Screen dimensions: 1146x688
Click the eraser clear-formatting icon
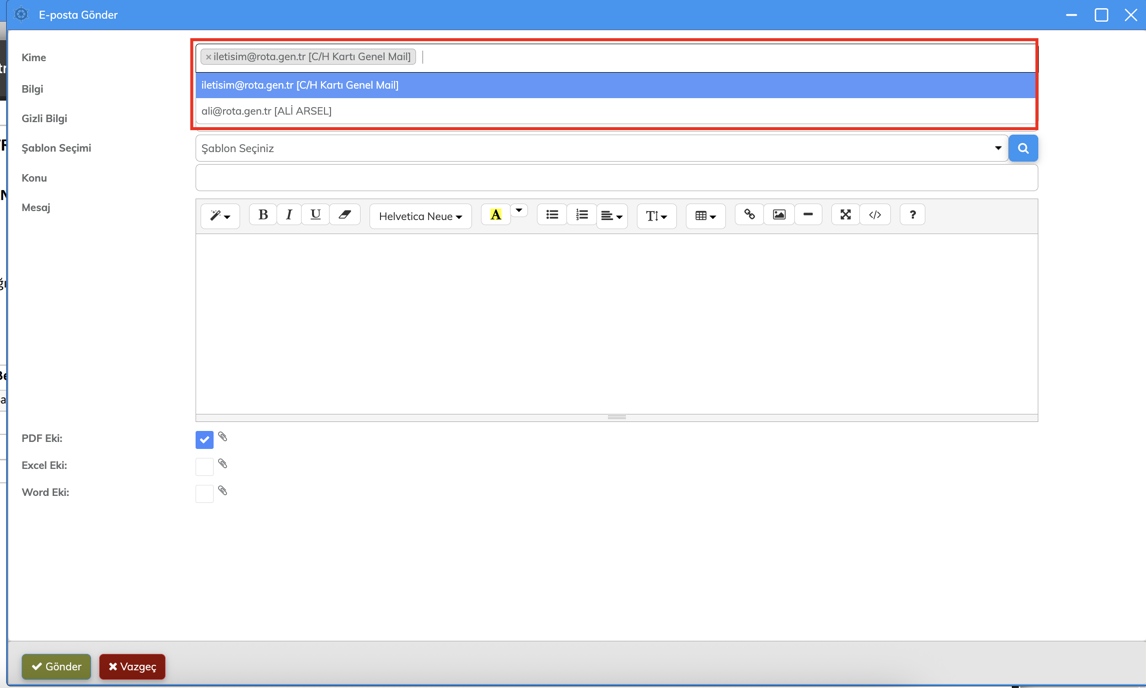[x=344, y=215]
